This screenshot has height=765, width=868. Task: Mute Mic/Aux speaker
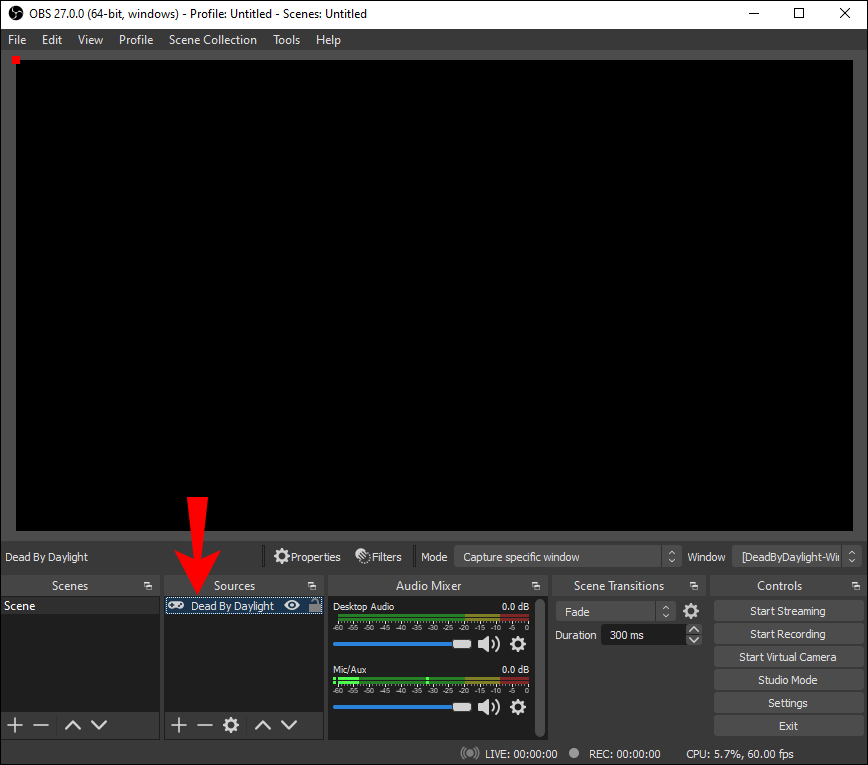pos(489,707)
